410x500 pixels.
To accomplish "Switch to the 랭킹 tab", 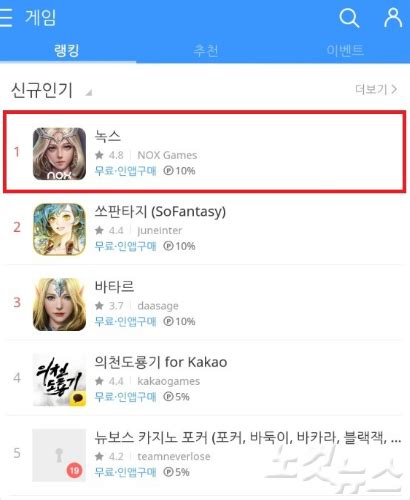I will [x=67, y=50].
